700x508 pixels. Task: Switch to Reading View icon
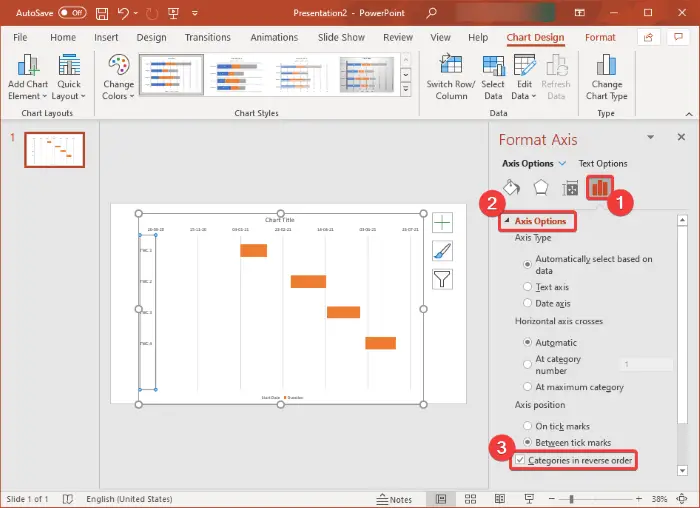click(500, 499)
